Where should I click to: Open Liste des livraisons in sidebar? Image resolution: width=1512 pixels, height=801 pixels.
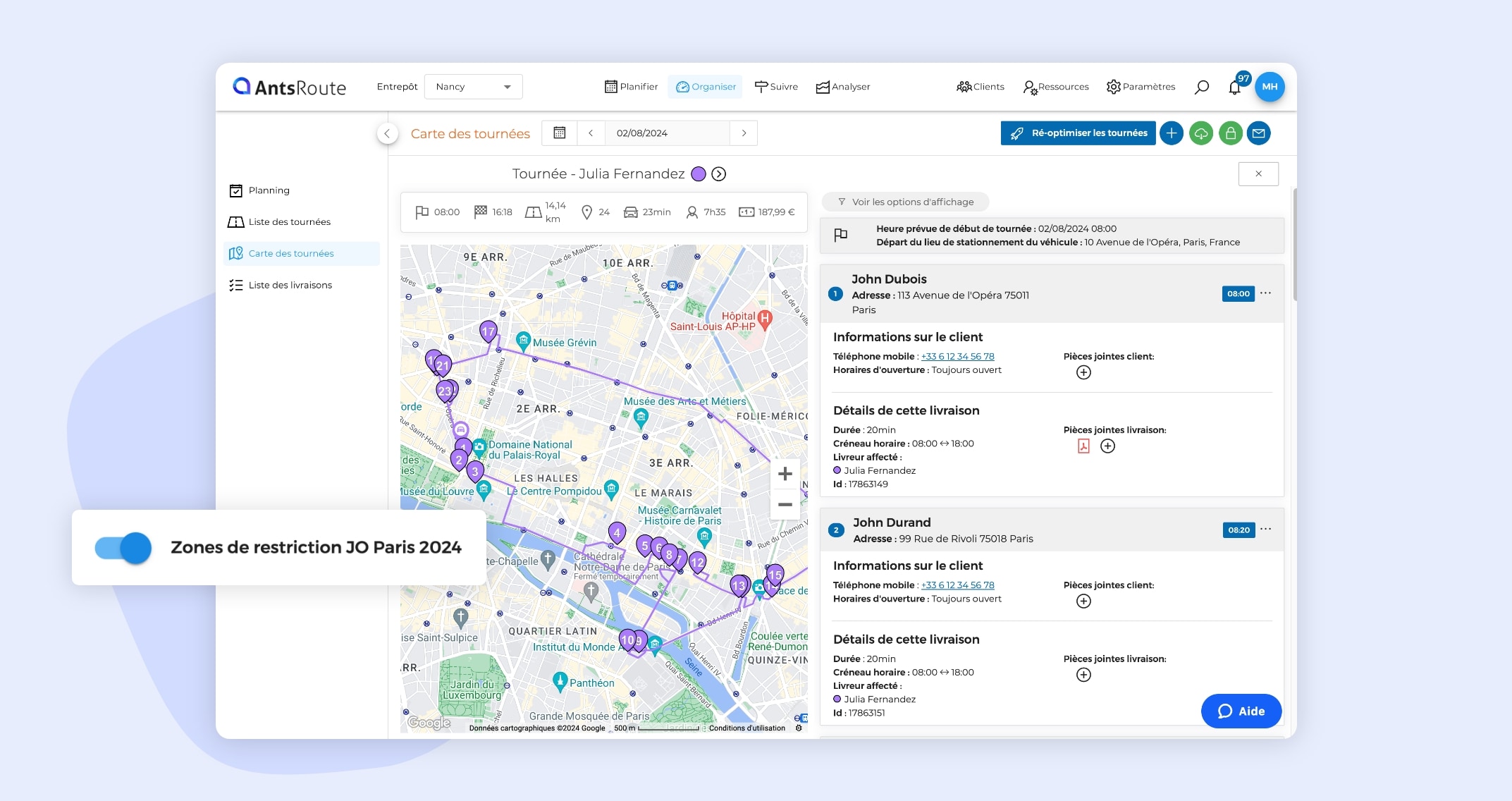click(290, 285)
